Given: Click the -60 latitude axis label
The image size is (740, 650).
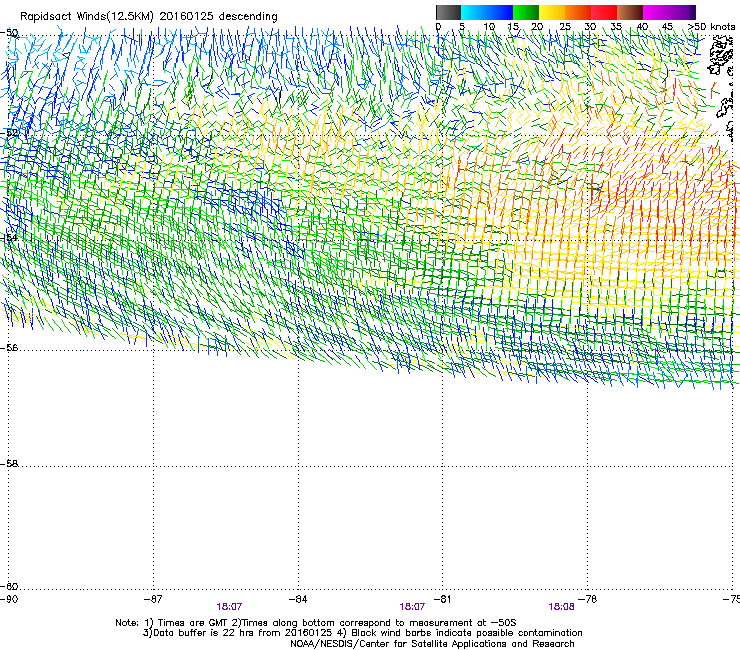Looking at the screenshot, I should coord(9,586).
